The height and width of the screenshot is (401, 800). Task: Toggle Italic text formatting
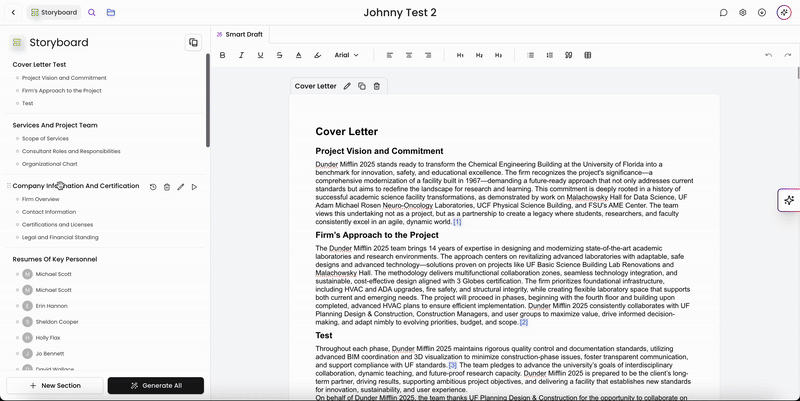[x=241, y=55]
